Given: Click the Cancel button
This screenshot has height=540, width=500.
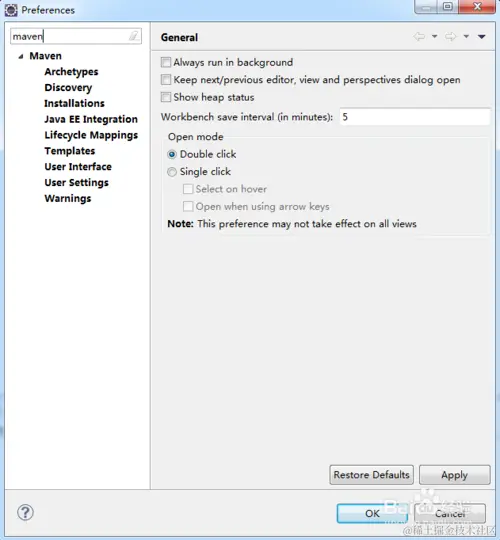Looking at the screenshot, I should coord(450,513).
